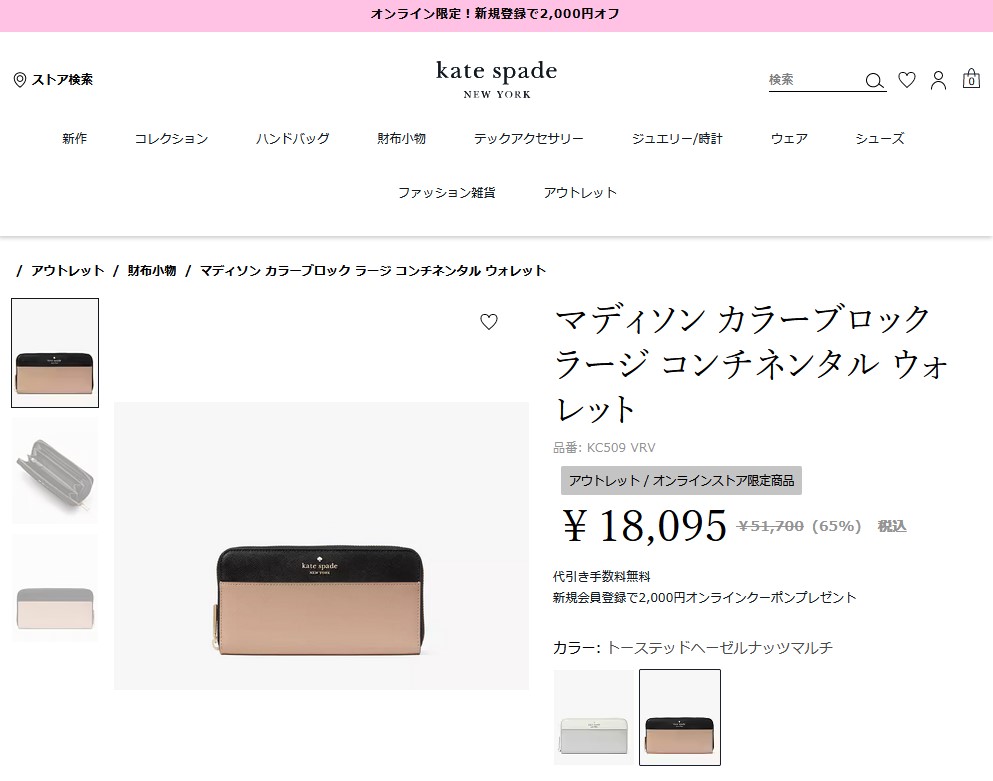Click the kate spade New York logo
The height and width of the screenshot is (781, 993).
[496, 79]
